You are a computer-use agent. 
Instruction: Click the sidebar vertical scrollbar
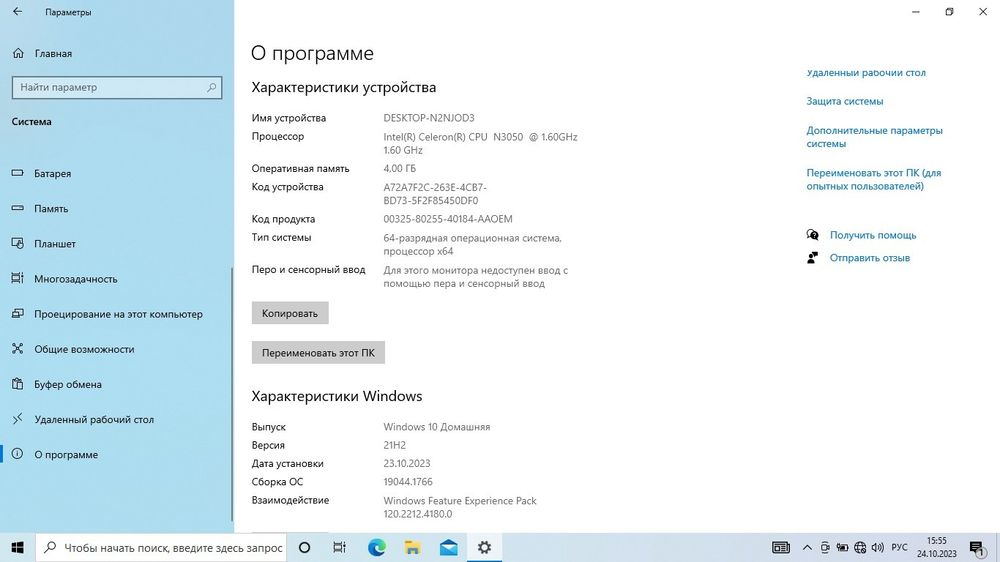[x=233, y=392]
